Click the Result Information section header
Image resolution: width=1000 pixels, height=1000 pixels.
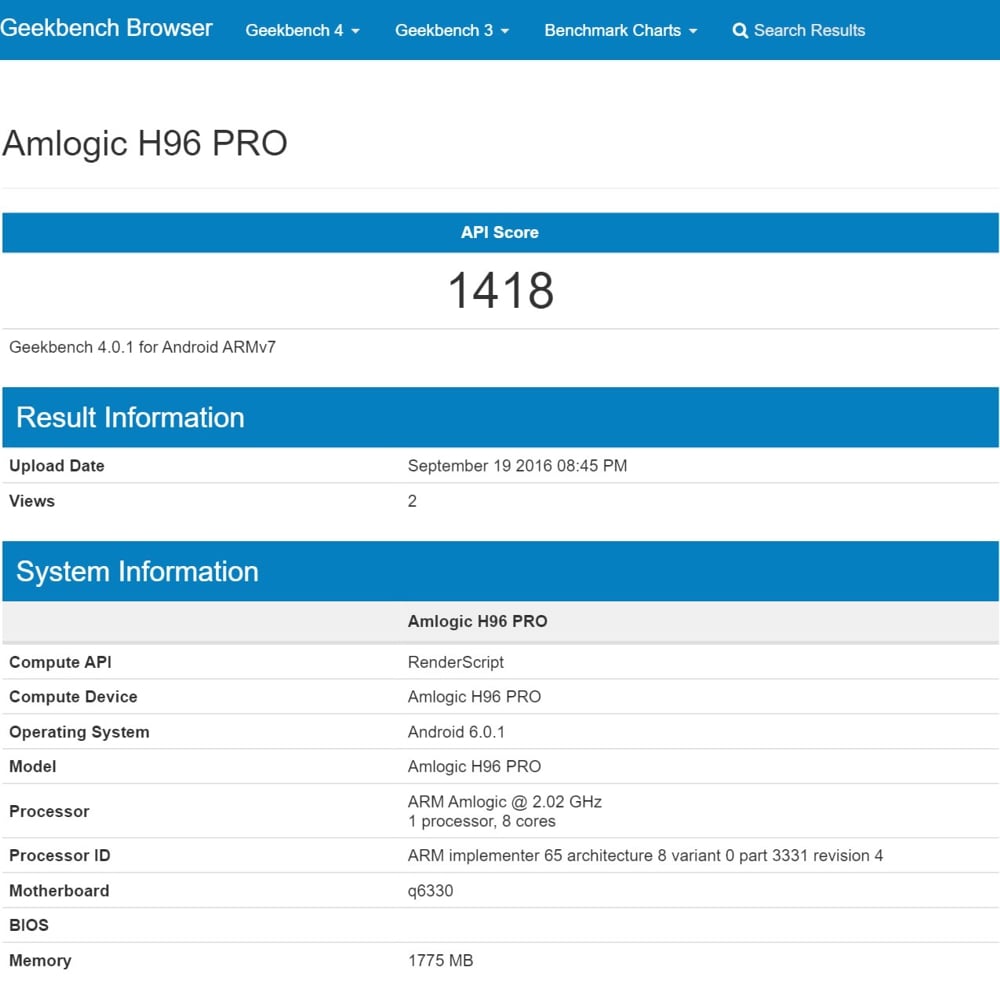pyautogui.click(x=500, y=417)
